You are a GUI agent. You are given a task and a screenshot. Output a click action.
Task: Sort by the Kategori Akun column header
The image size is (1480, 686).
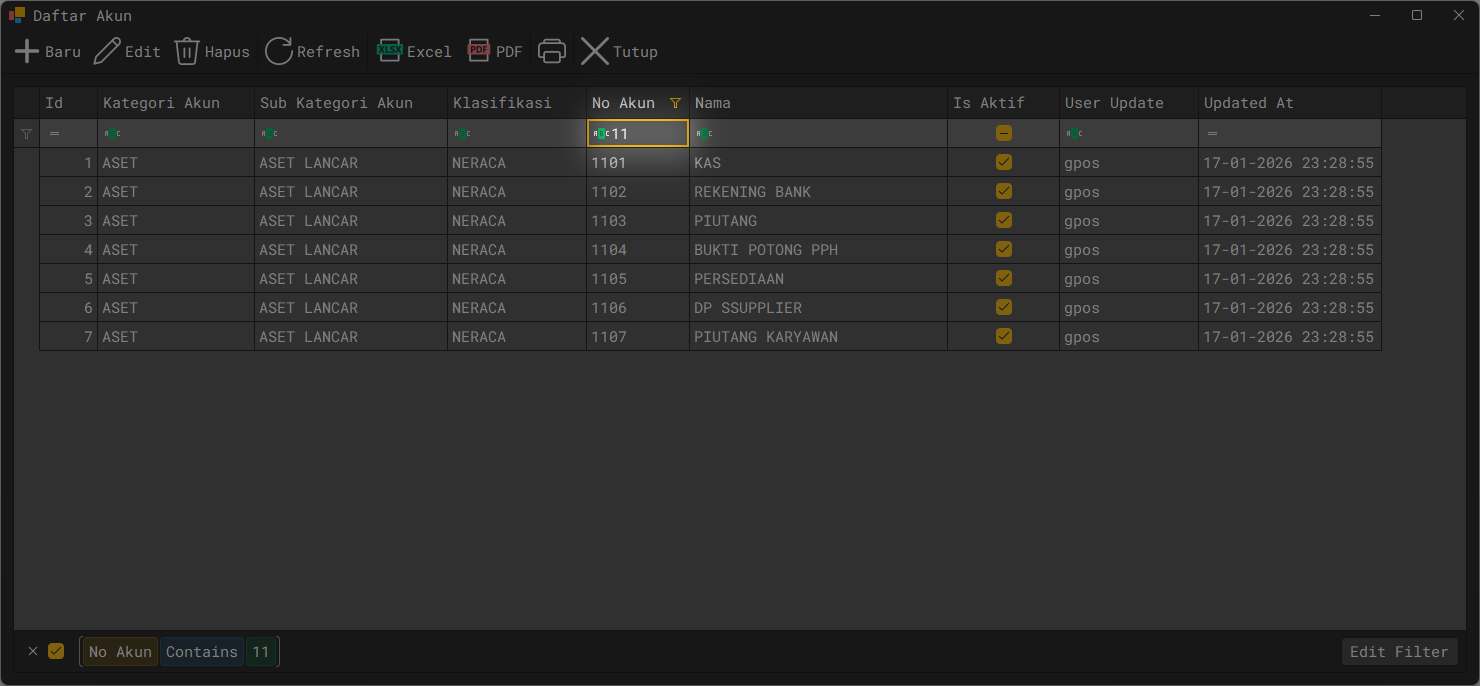click(x=161, y=103)
